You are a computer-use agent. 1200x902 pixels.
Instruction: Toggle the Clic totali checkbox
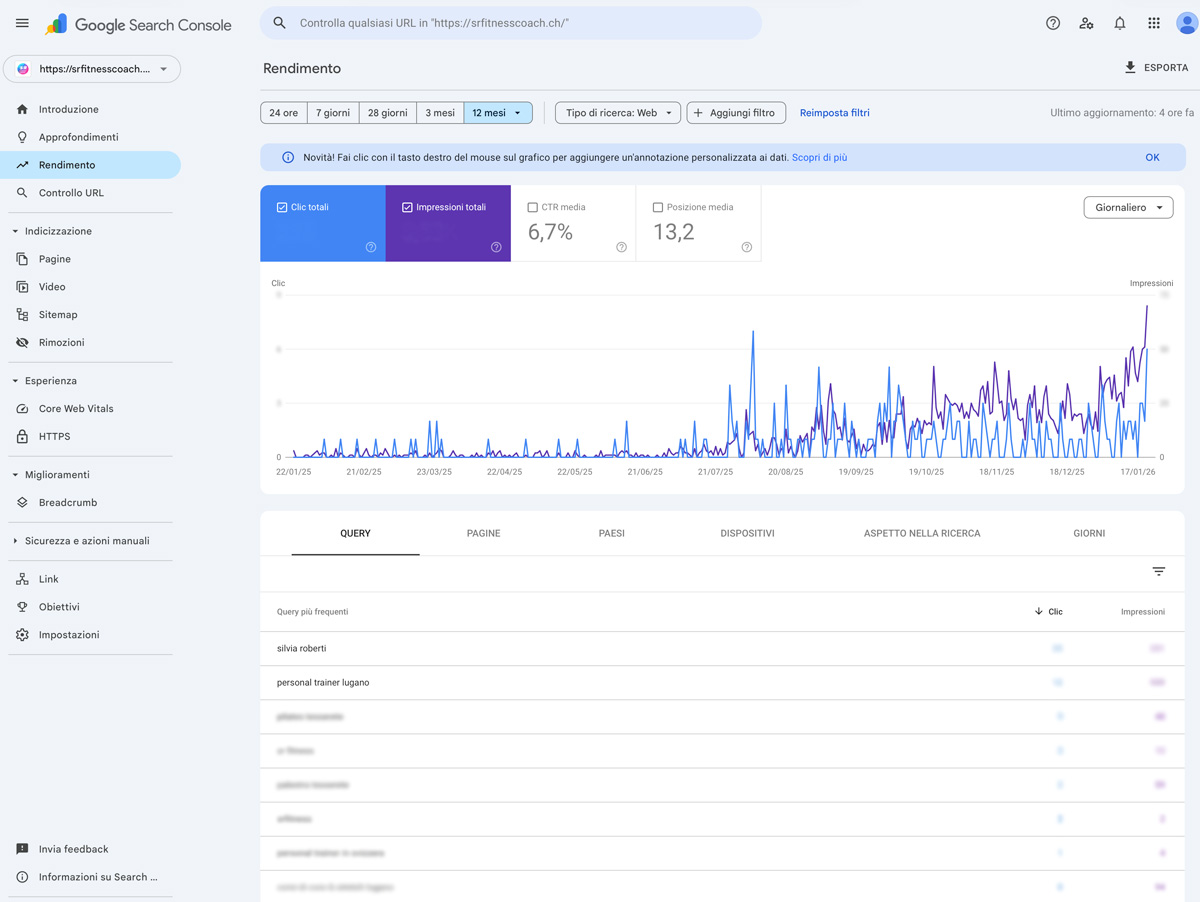click(282, 207)
